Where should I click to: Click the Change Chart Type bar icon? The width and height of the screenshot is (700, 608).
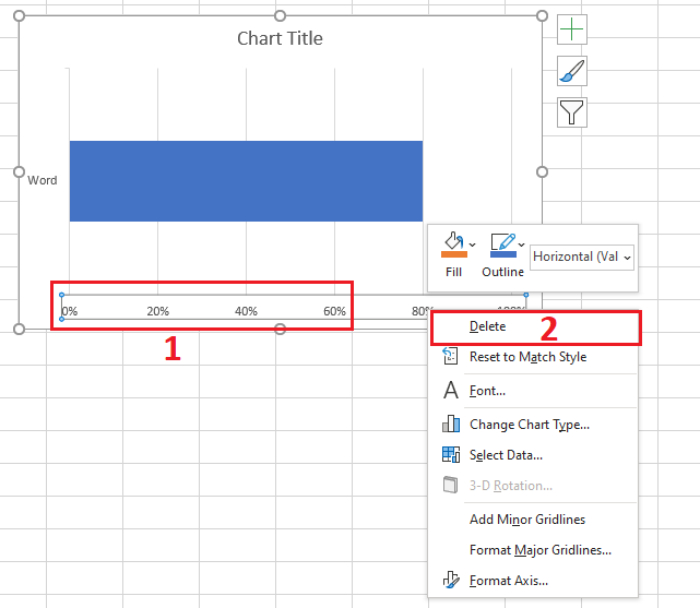[451, 424]
